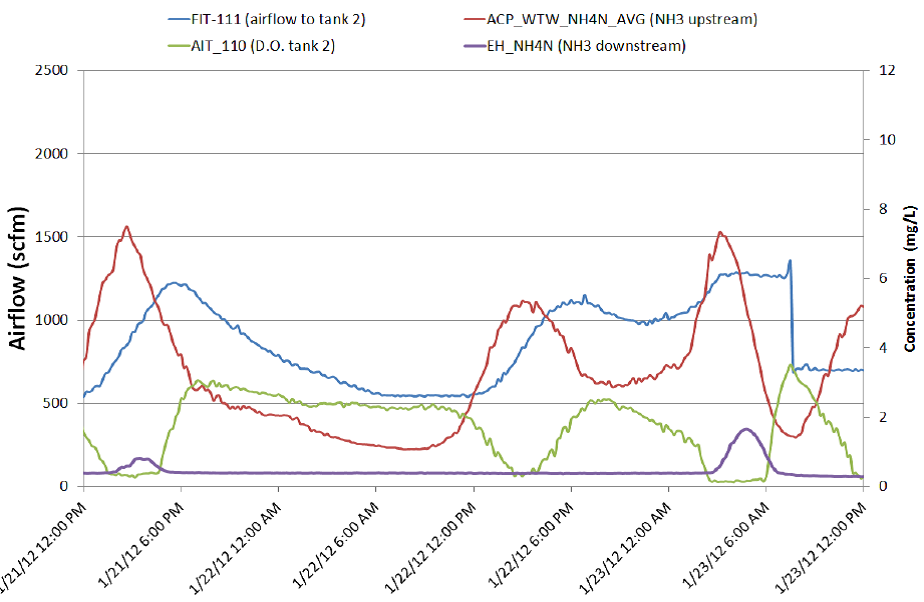Click the 1/21/12 6:00 PM time label
This screenshot has width=924, height=602.
pos(141,545)
